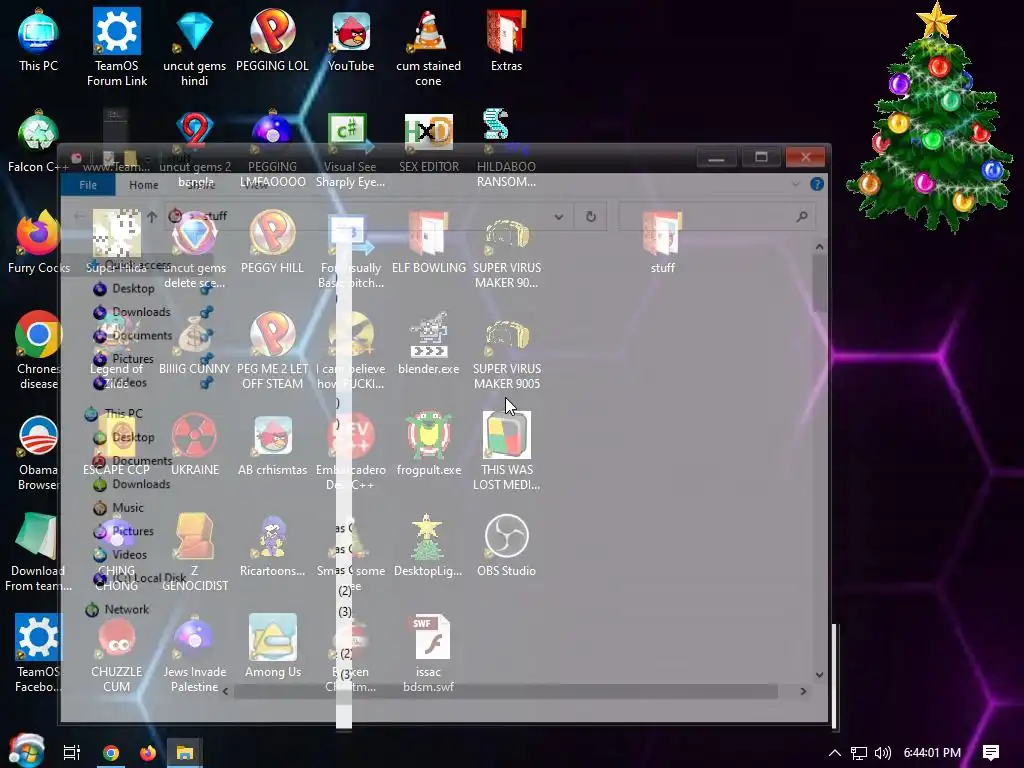
Task: Open File Explorer from the taskbar
Action: 185,753
